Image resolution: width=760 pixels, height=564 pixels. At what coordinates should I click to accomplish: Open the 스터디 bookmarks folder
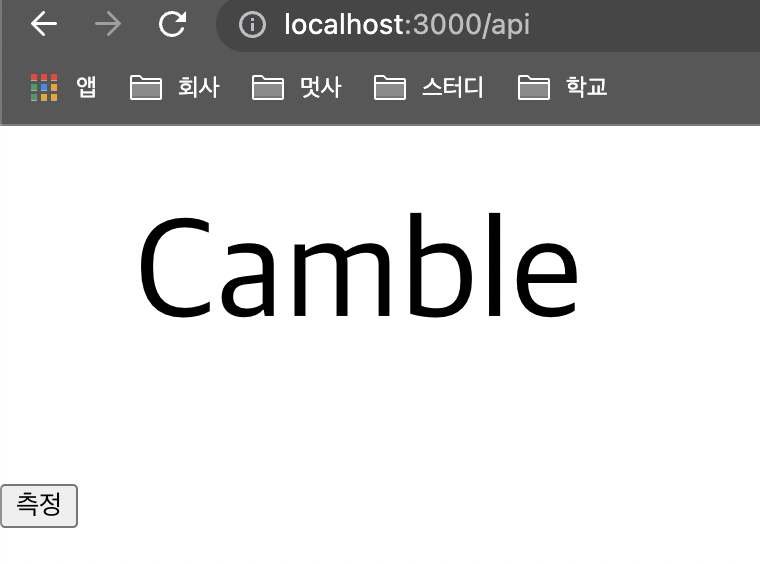[428, 88]
